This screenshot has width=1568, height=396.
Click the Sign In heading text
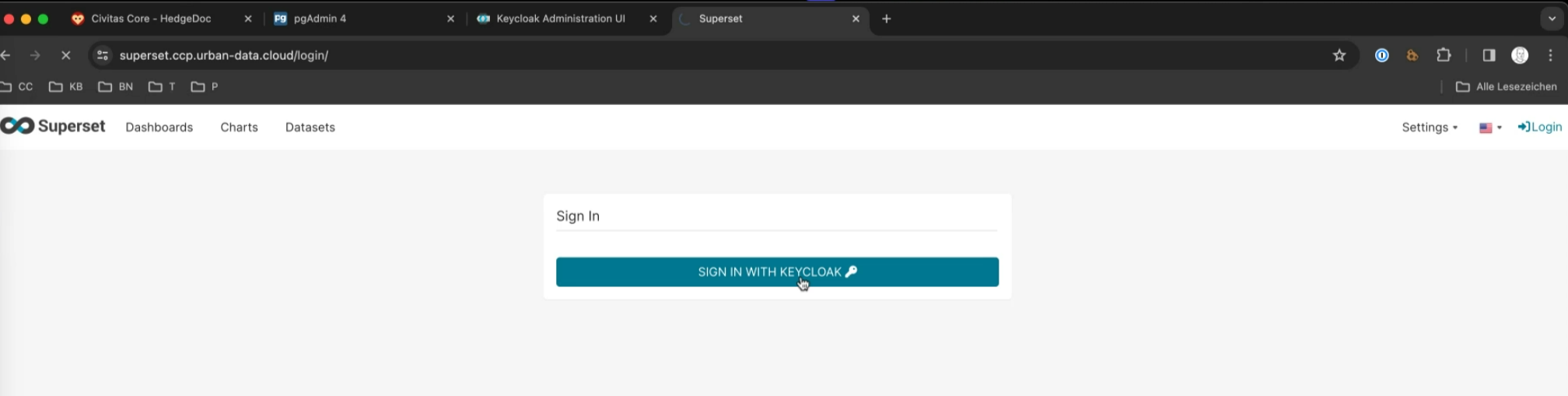(x=578, y=216)
